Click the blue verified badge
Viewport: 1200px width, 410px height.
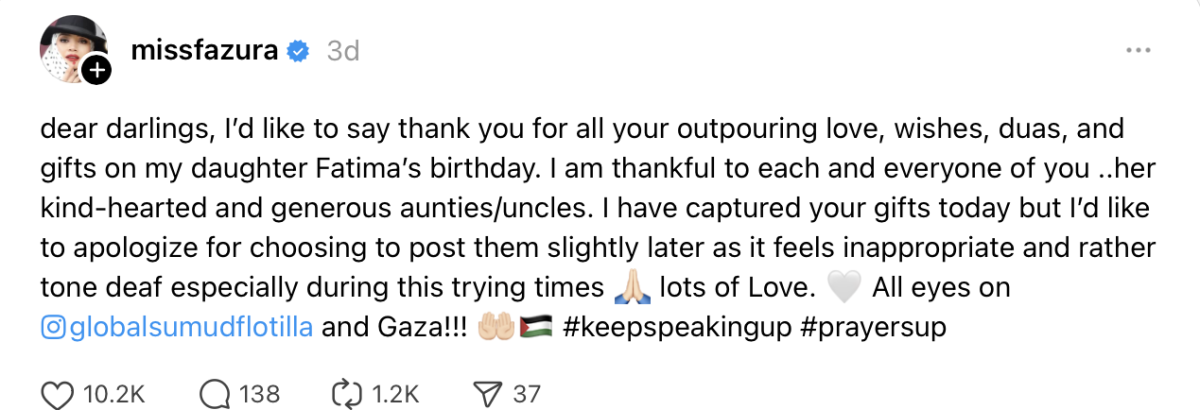(297, 51)
